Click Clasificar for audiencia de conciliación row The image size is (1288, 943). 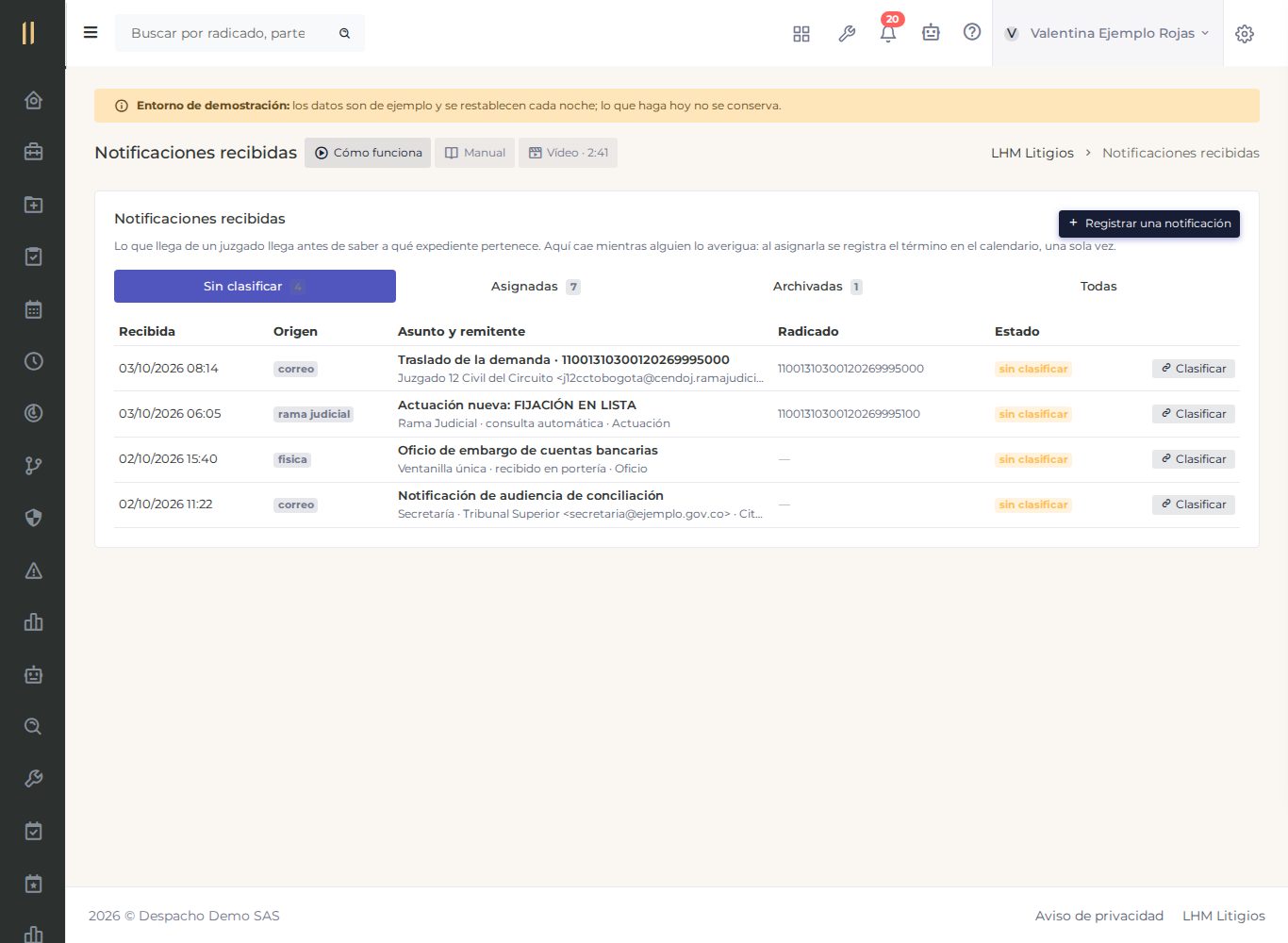click(x=1194, y=505)
